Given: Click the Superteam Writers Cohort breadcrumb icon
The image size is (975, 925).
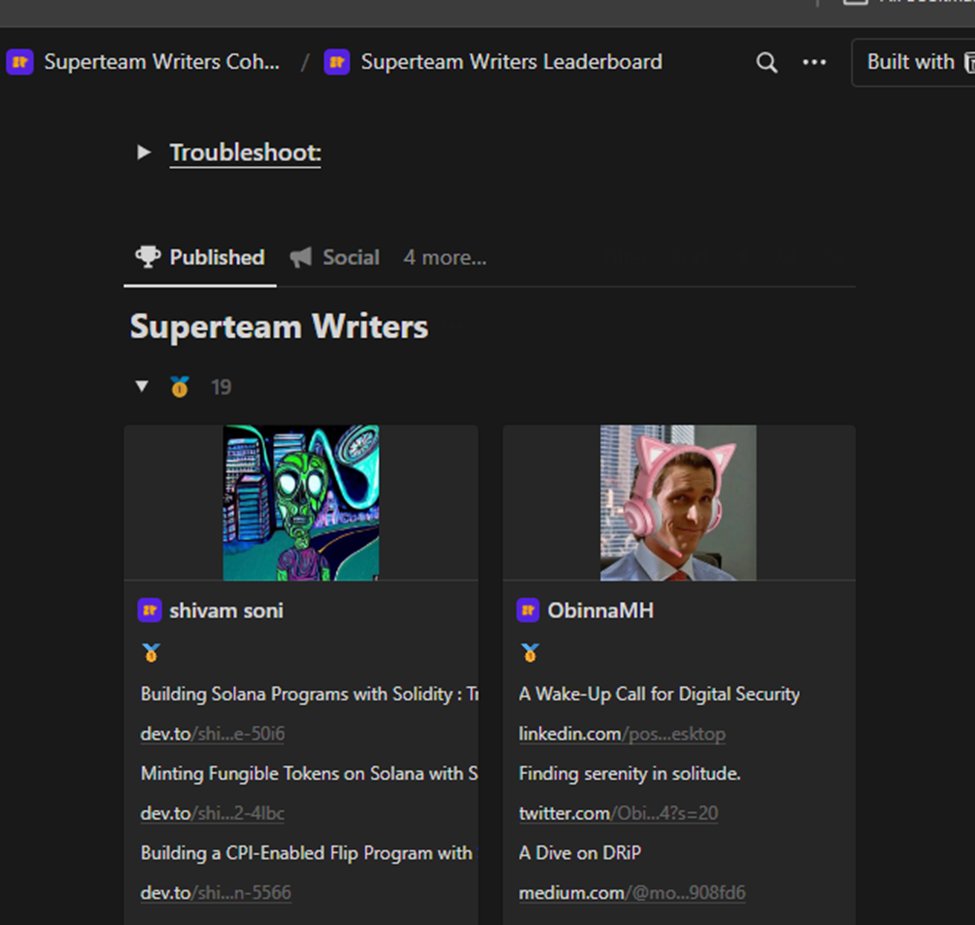Looking at the screenshot, I should pos(20,62).
